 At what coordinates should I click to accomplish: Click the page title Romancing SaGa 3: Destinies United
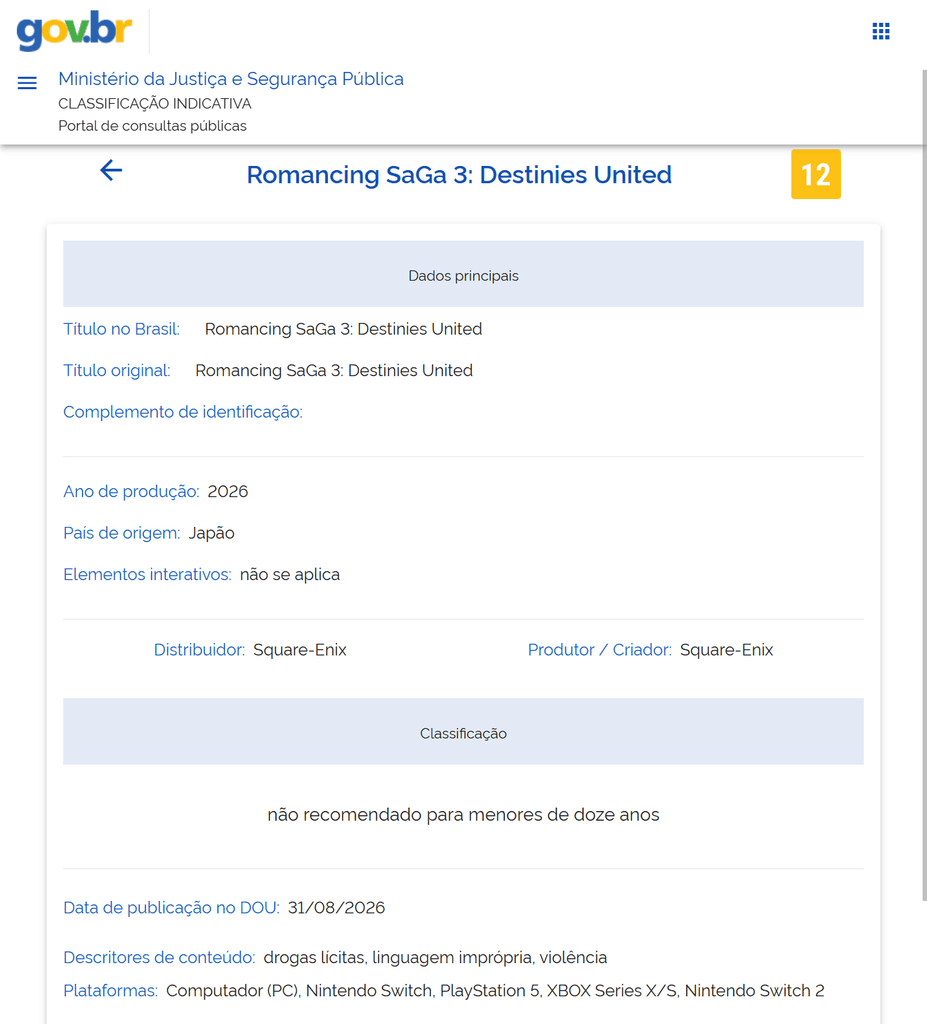(459, 175)
